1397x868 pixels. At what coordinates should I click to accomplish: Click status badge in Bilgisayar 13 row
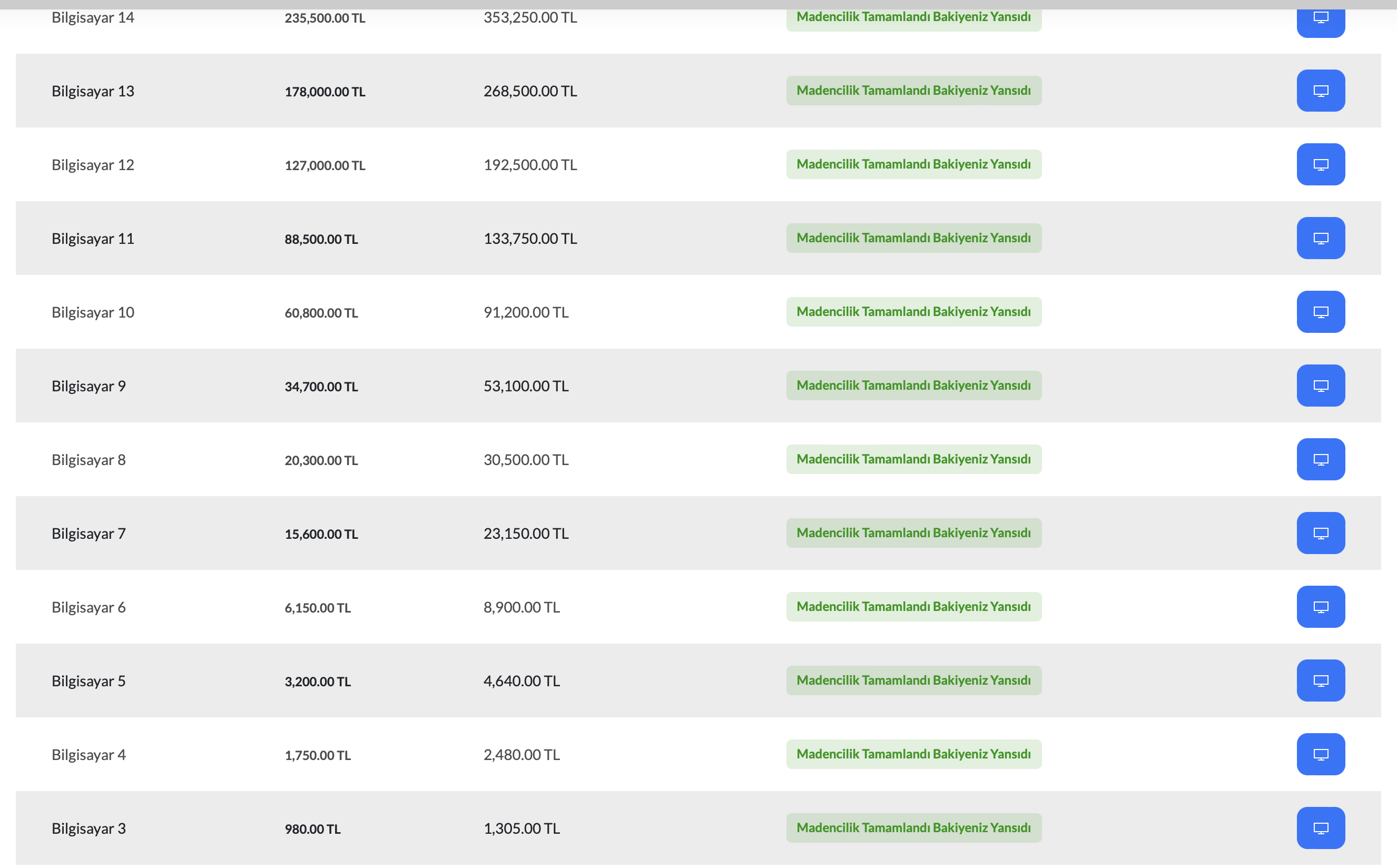(913, 91)
